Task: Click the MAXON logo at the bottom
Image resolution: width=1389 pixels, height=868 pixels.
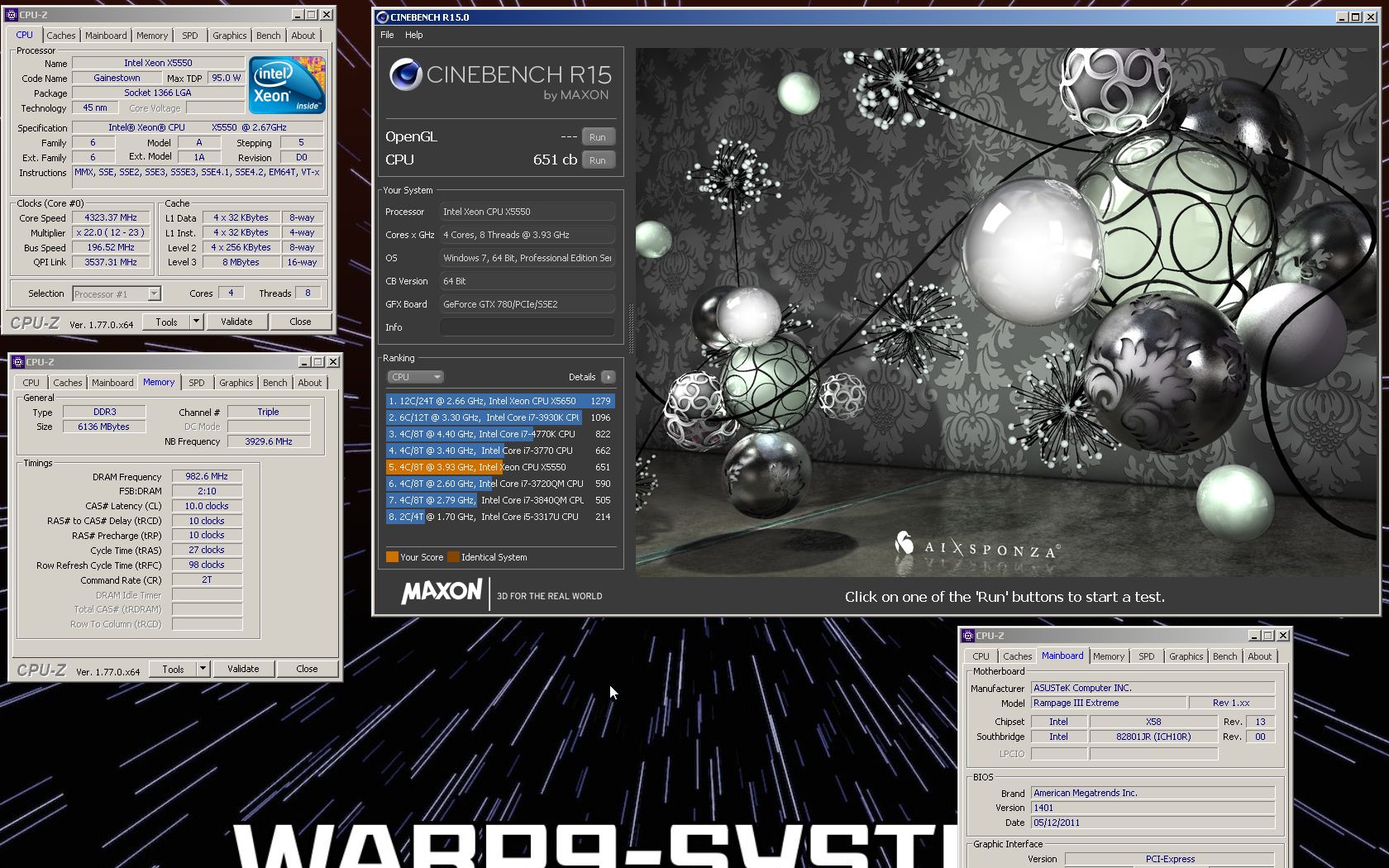Action: [x=442, y=592]
